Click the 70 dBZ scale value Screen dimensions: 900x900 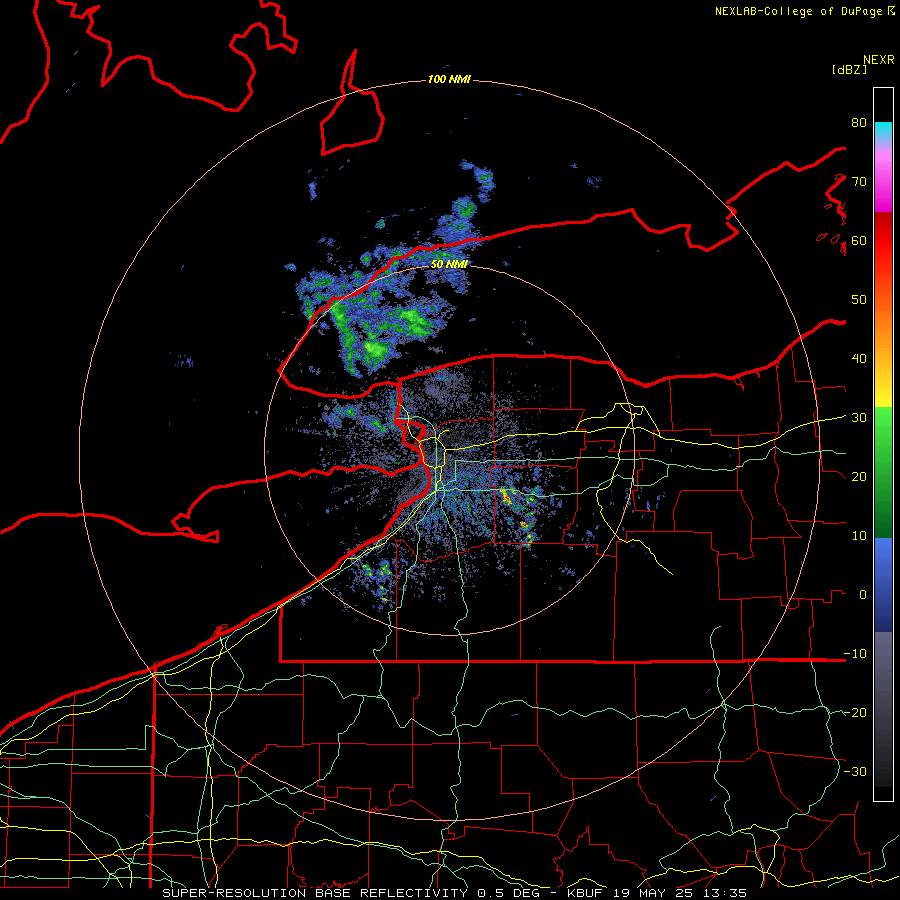pos(859,182)
